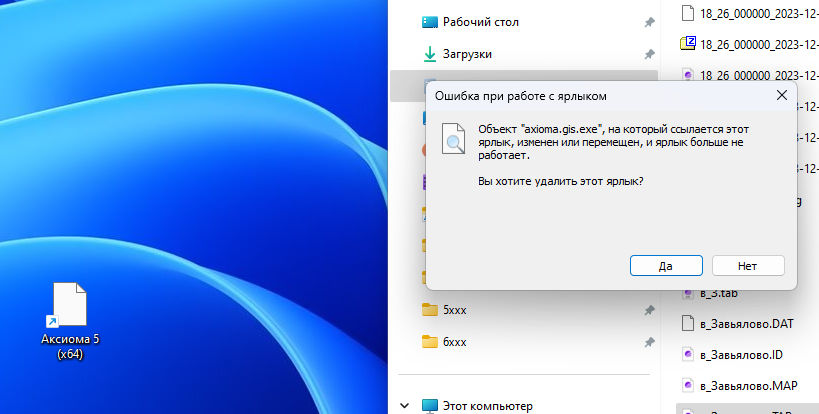Select the в_Завьялово.ID file

(741, 355)
